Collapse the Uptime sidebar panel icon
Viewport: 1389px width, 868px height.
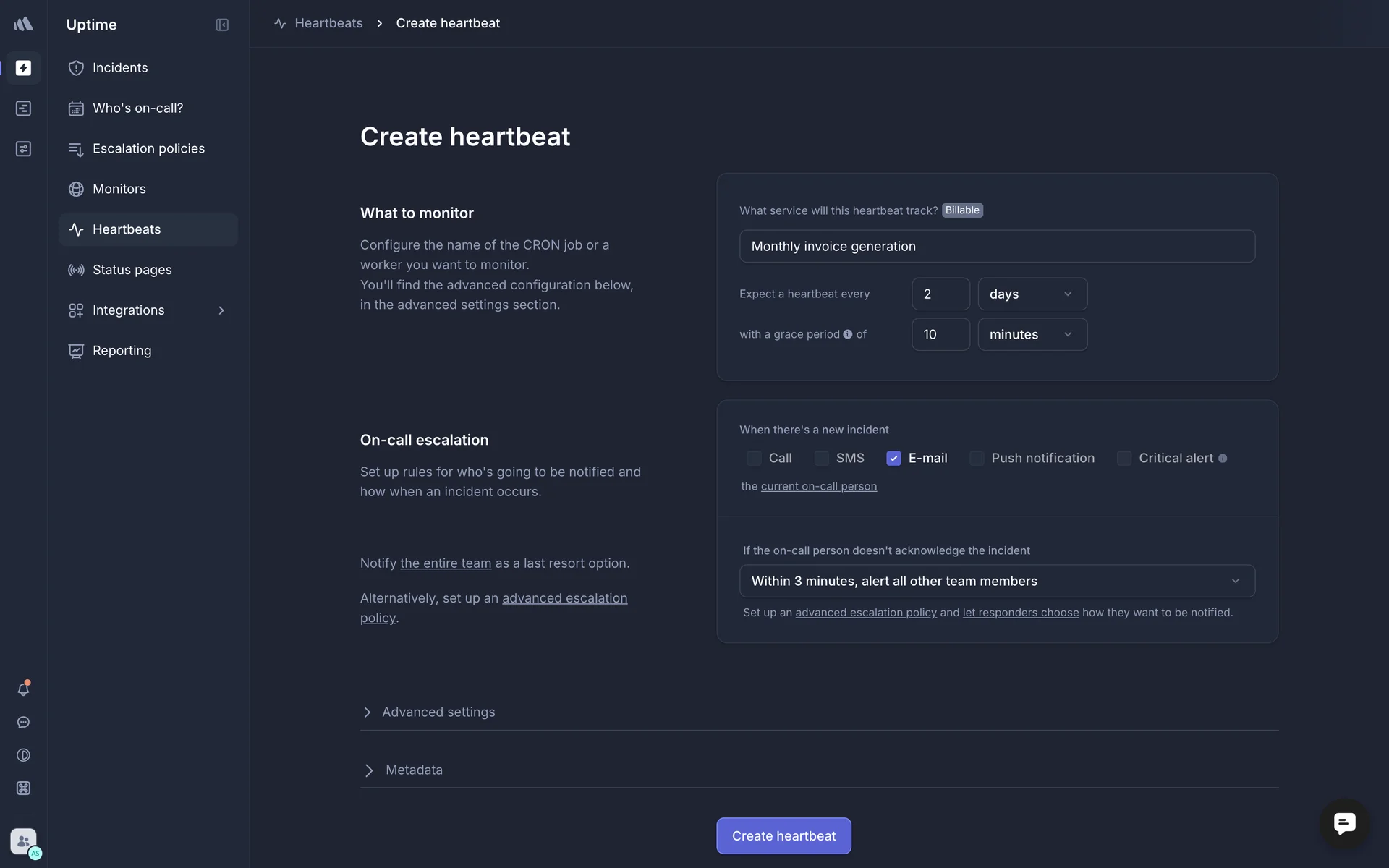(222, 25)
